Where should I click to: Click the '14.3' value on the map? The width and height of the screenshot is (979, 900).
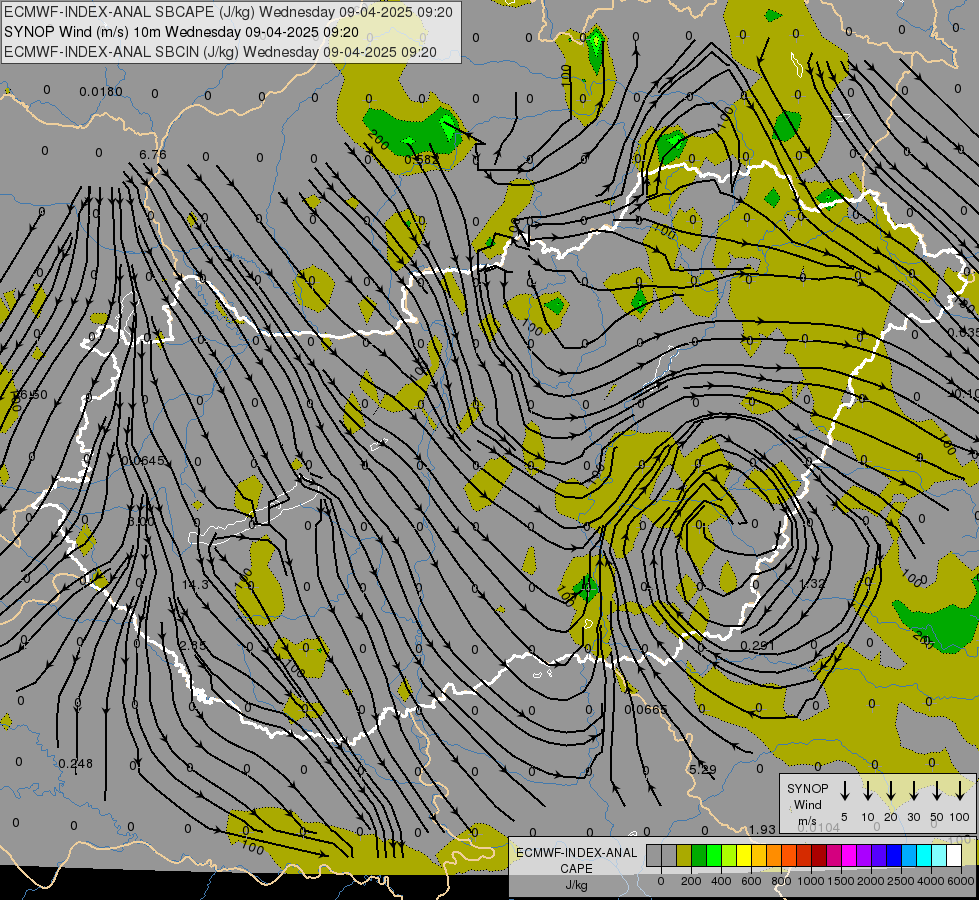(195, 585)
